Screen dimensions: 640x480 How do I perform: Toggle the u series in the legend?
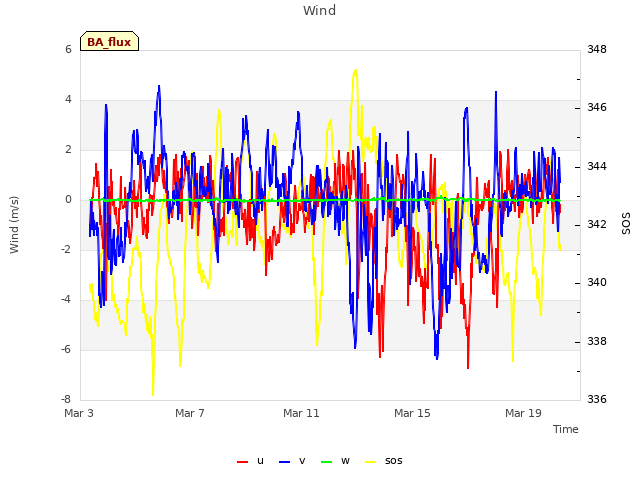tap(250, 461)
